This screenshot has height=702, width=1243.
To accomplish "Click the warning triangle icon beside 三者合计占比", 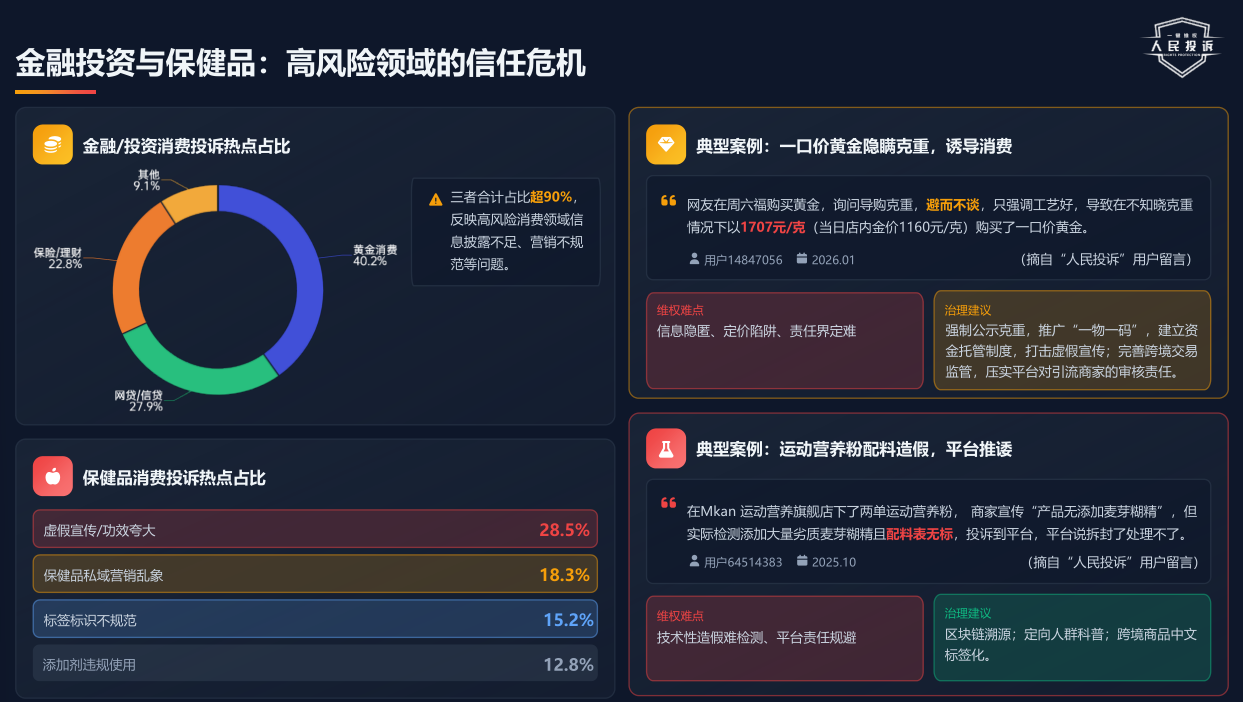I will [x=435, y=199].
